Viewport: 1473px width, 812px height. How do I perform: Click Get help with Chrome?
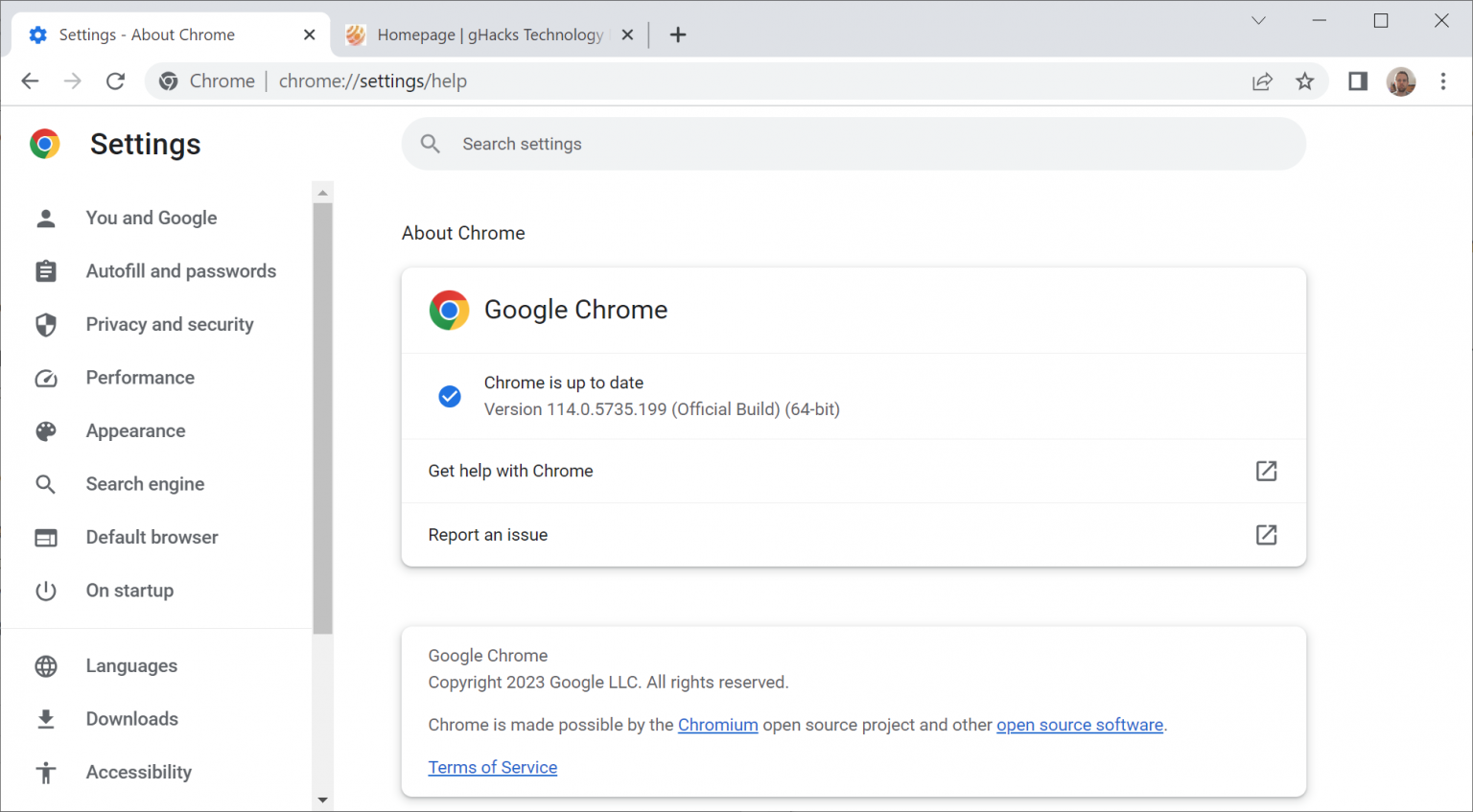pyautogui.click(x=510, y=471)
